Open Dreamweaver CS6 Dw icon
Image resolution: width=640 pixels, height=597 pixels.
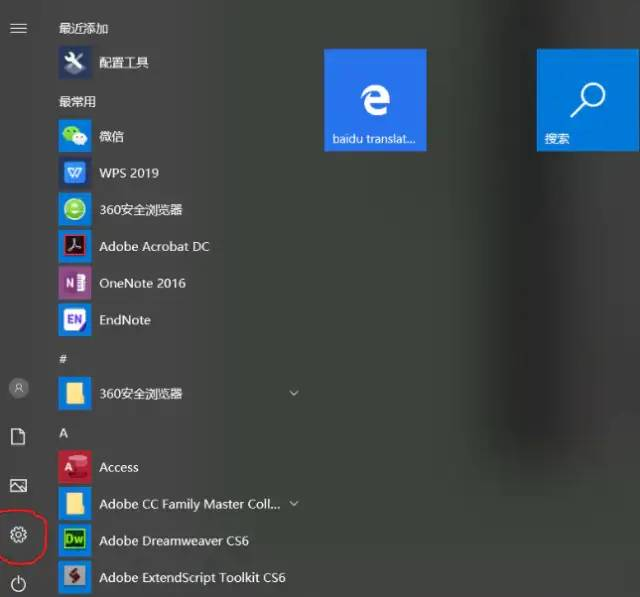[75, 540]
